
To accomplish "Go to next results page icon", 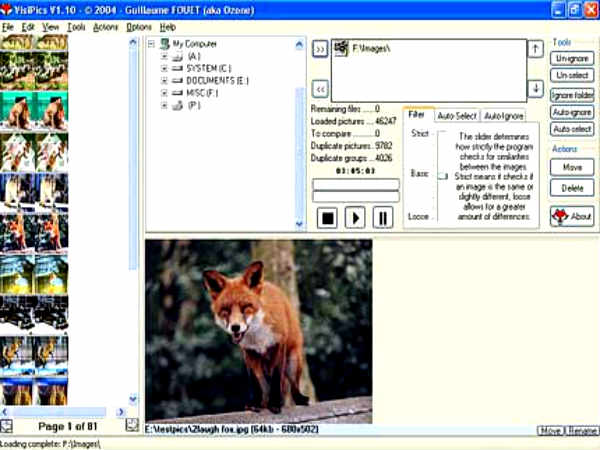I will tap(131, 425).
